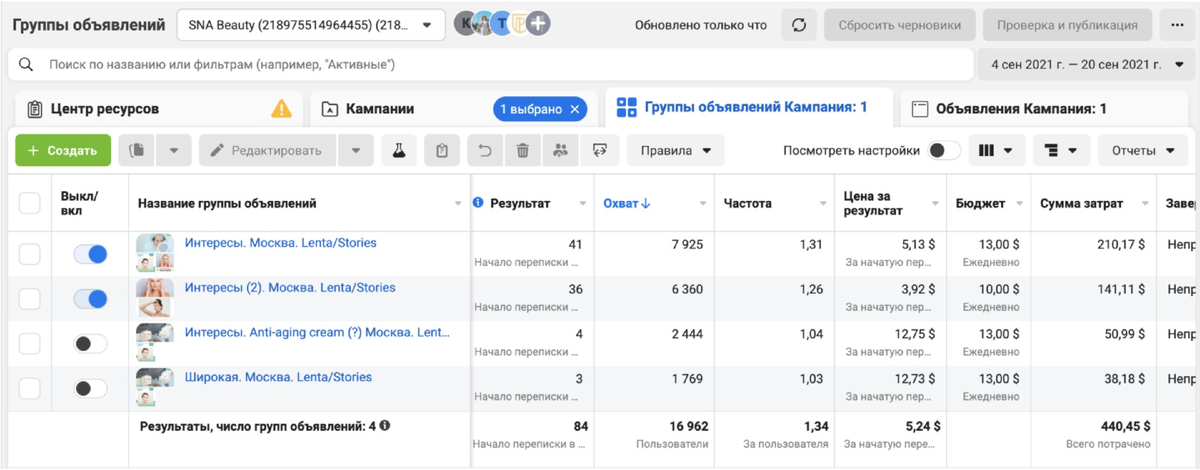Open Широкая. Москва. Lenta/Stories link
Screen dimensions: 1200x470
tap(278, 377)
